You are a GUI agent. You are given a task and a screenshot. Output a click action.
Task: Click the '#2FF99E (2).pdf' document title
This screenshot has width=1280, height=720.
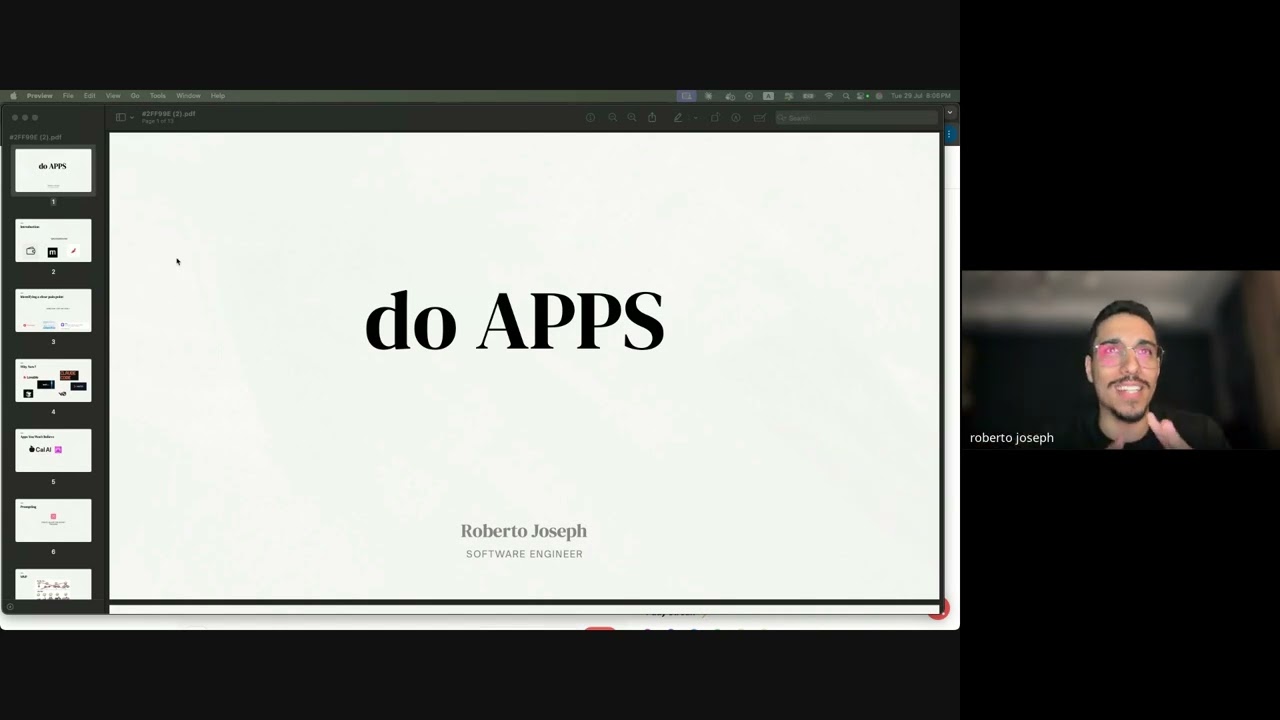[x=168, y=114]
